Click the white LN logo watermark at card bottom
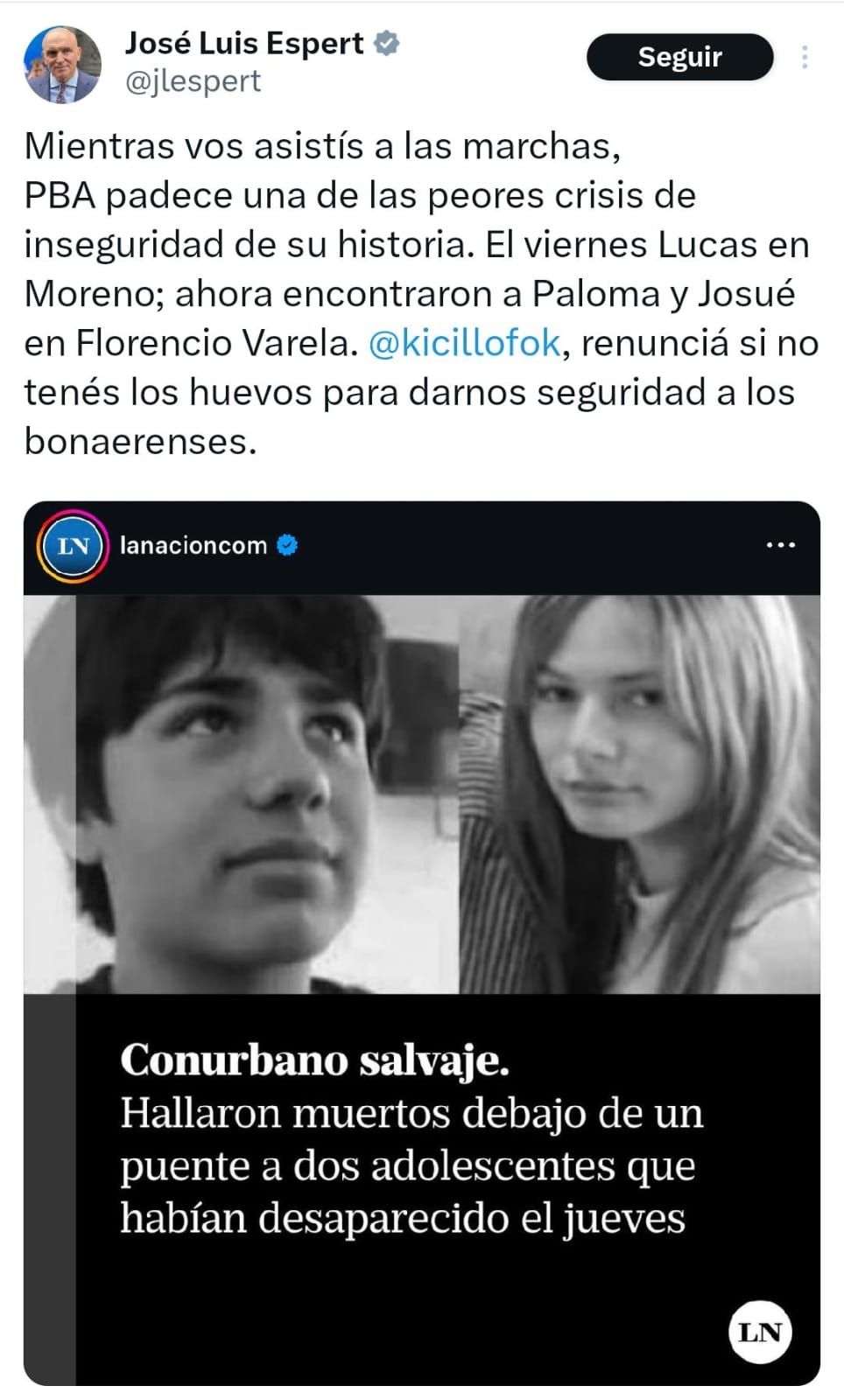The height and width of the screenshot is (1400, 844). point(760,1333)
